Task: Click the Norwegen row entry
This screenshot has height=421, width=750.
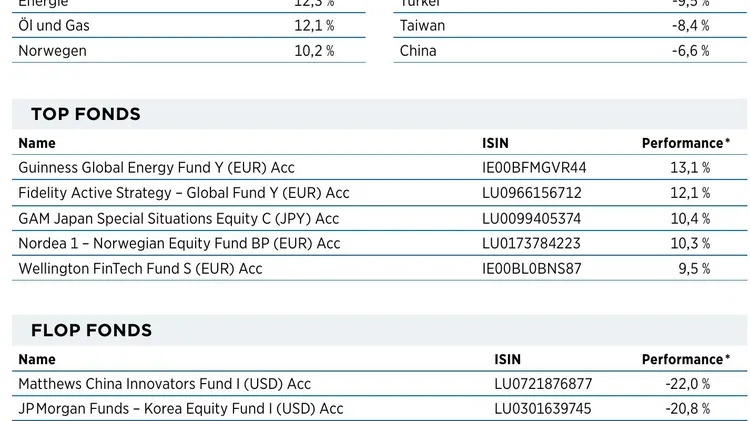Action: tap(188, 51)
